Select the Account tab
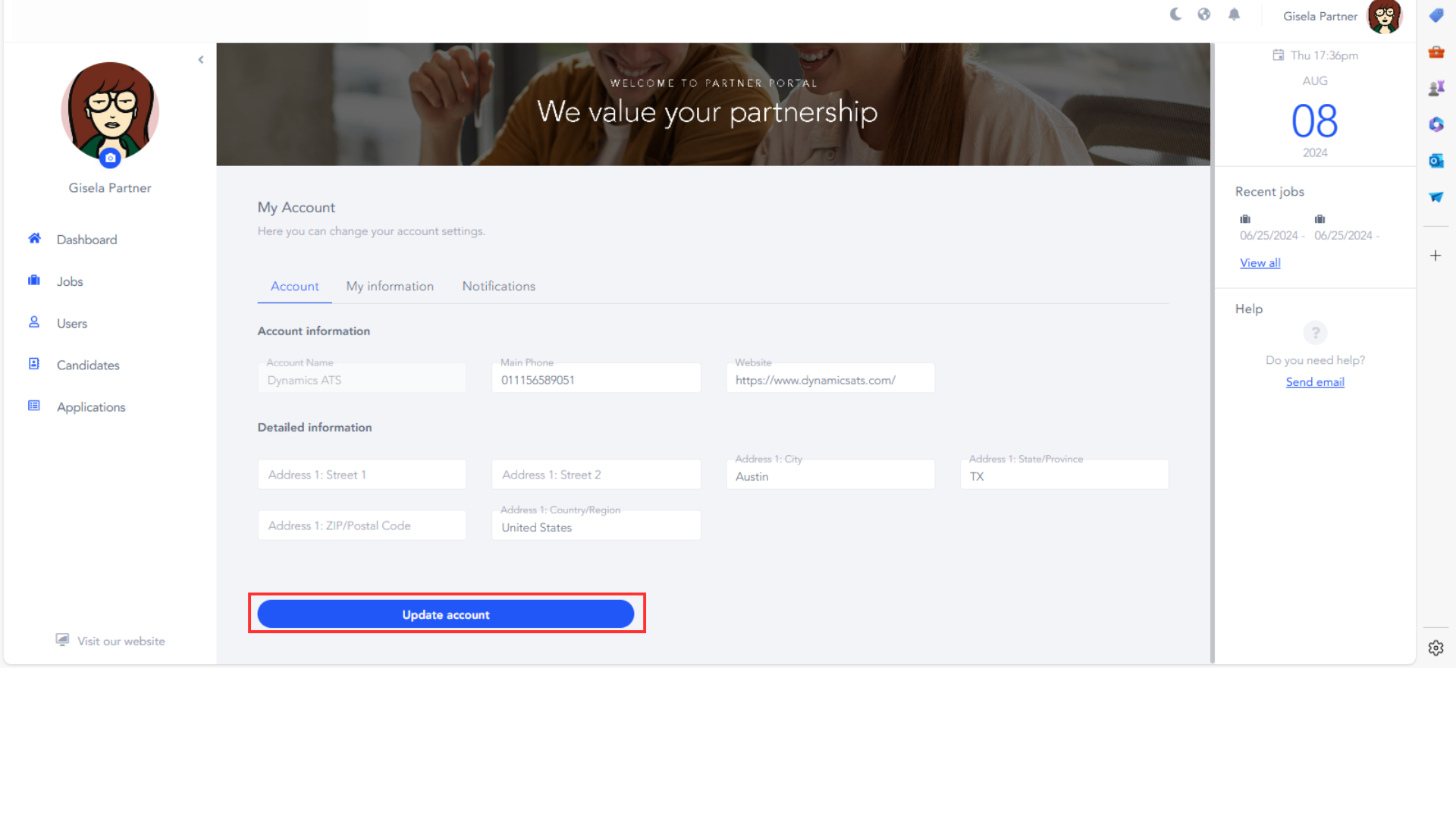Viewport: 1456px width, 819px height. [x=294, y=287]
